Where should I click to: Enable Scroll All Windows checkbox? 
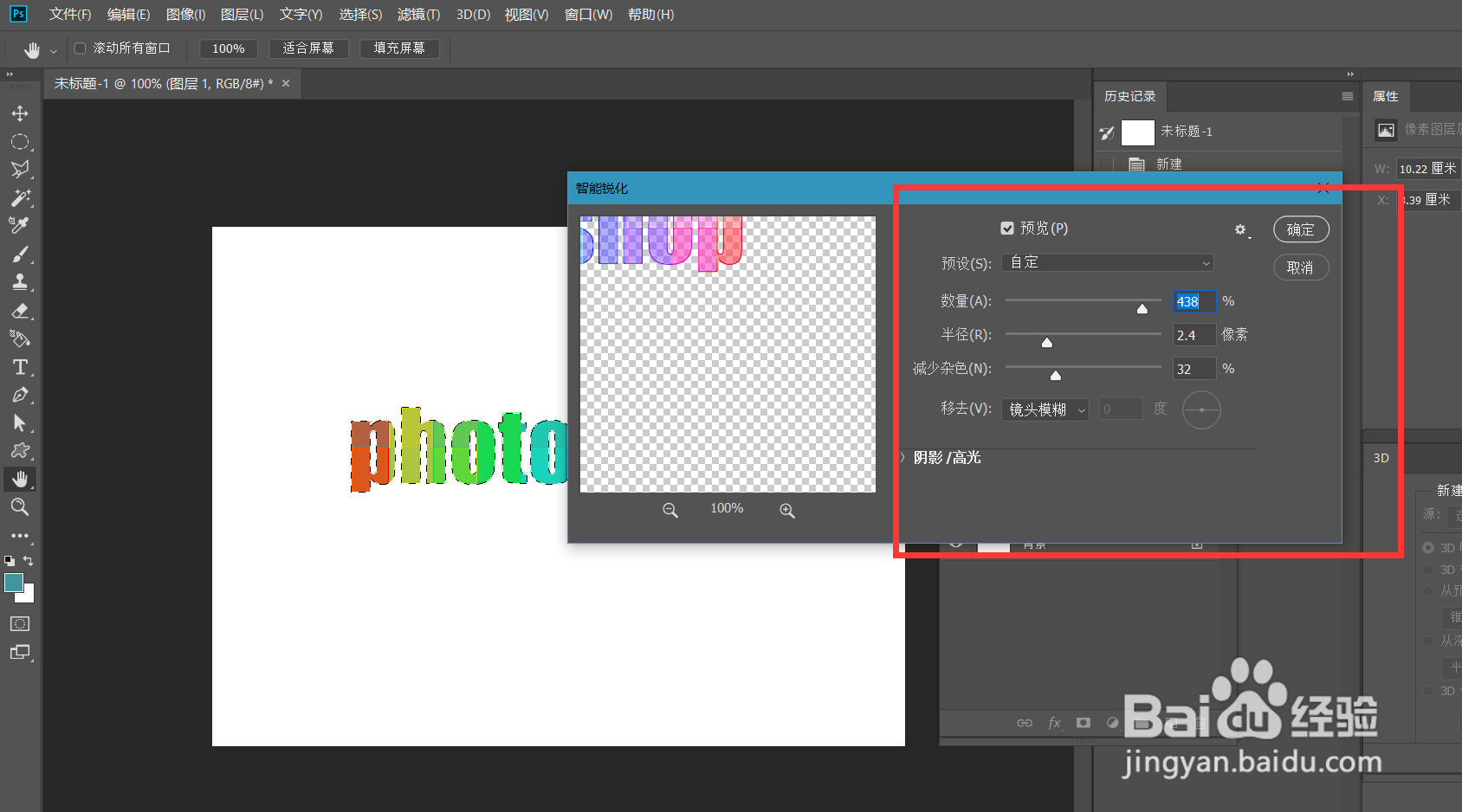(80, 48)
